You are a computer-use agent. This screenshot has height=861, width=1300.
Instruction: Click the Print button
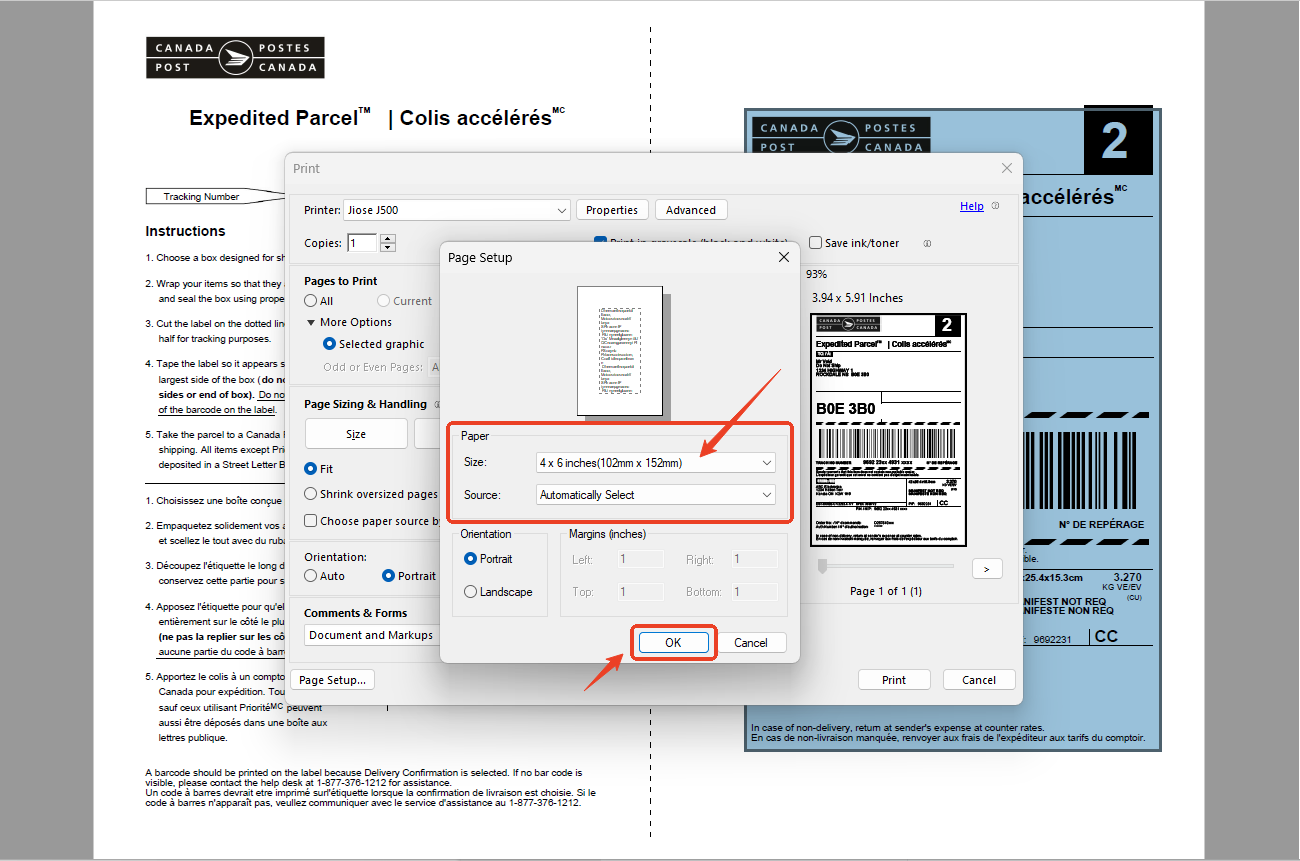pos(894,680)
